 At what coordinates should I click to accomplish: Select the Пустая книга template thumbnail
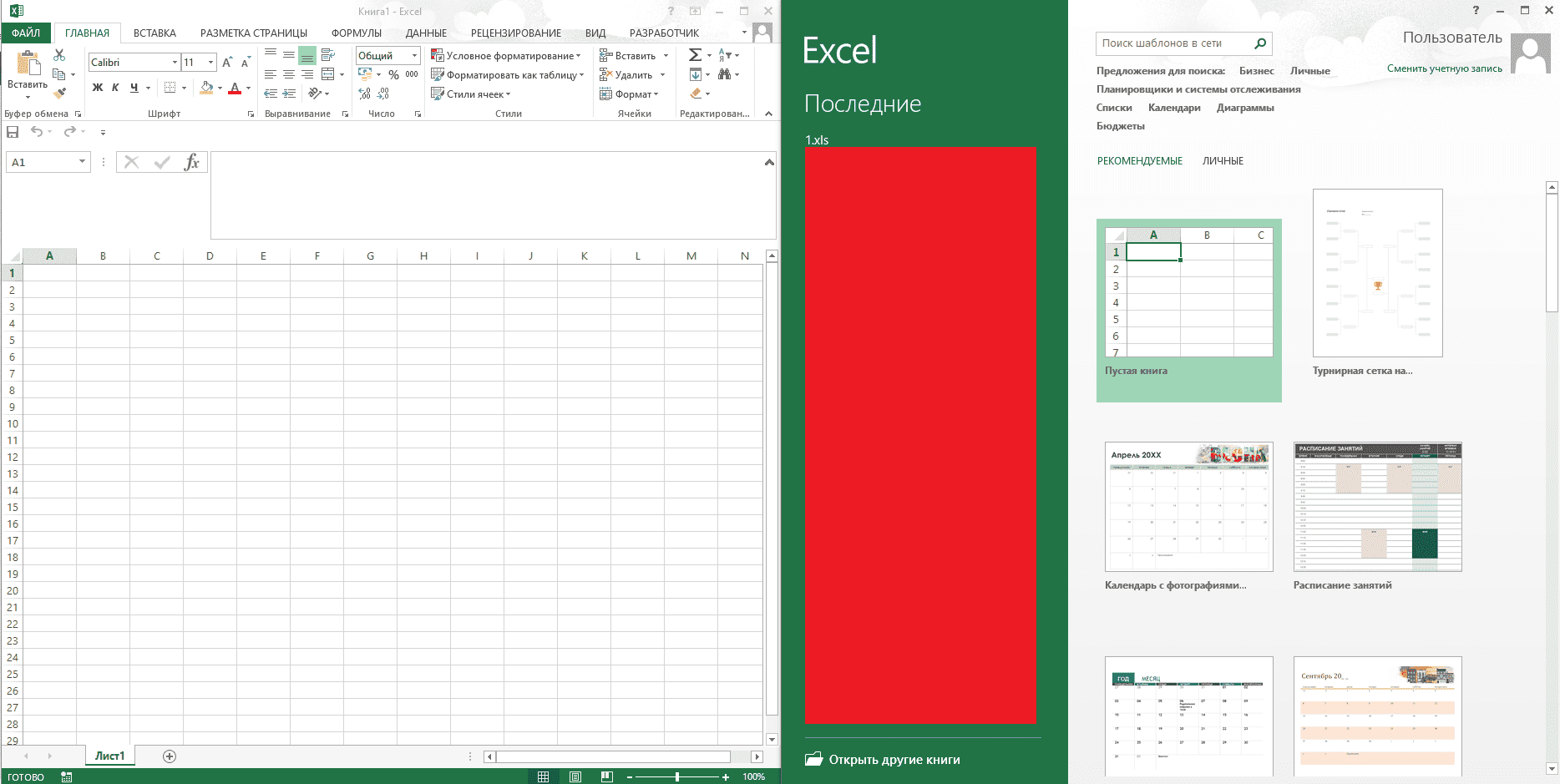(x=1188, y=310)
